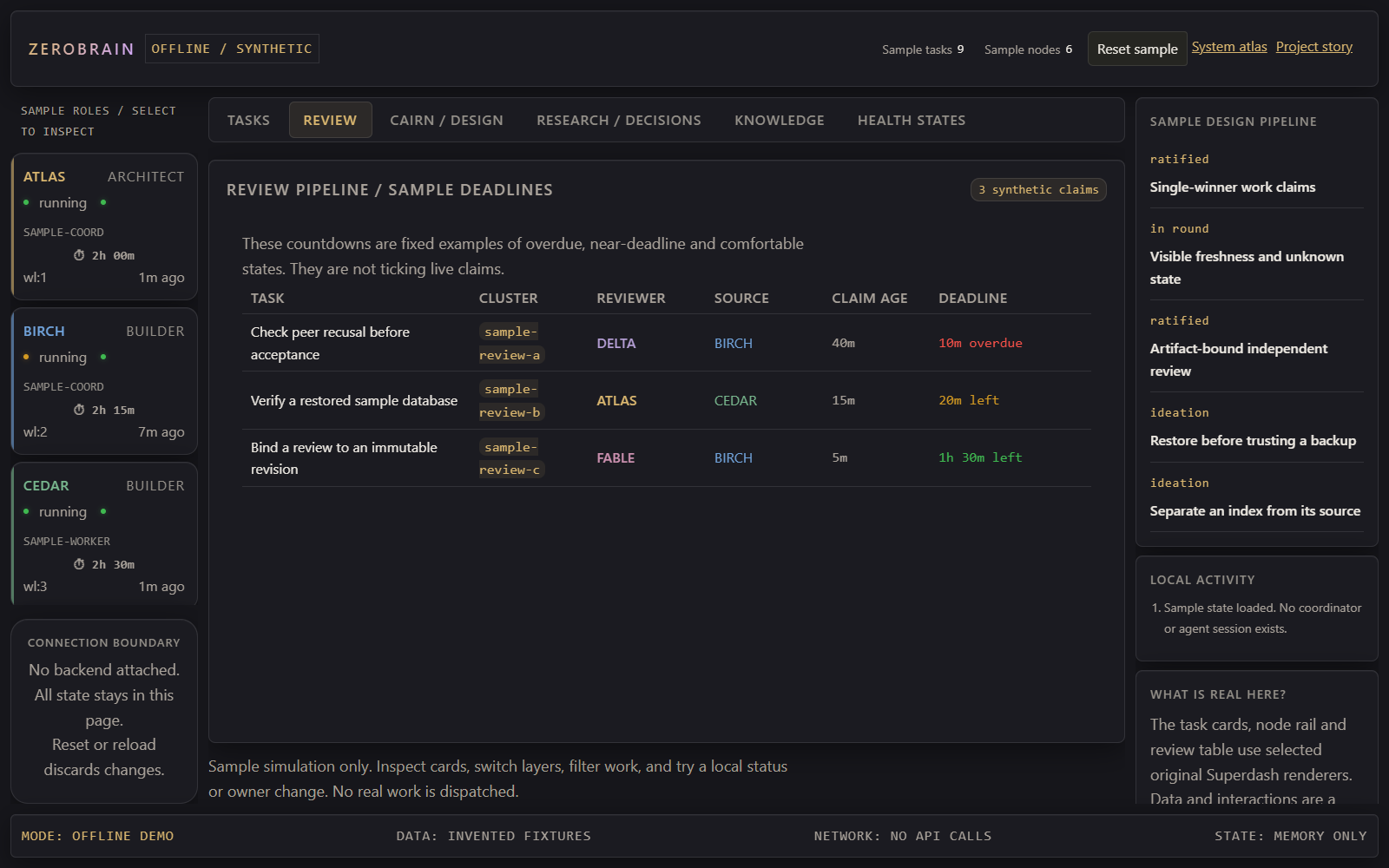Viewport: 1389px width, 868px height.
Task: Switch to the TASKS tab
Action: 248,120
